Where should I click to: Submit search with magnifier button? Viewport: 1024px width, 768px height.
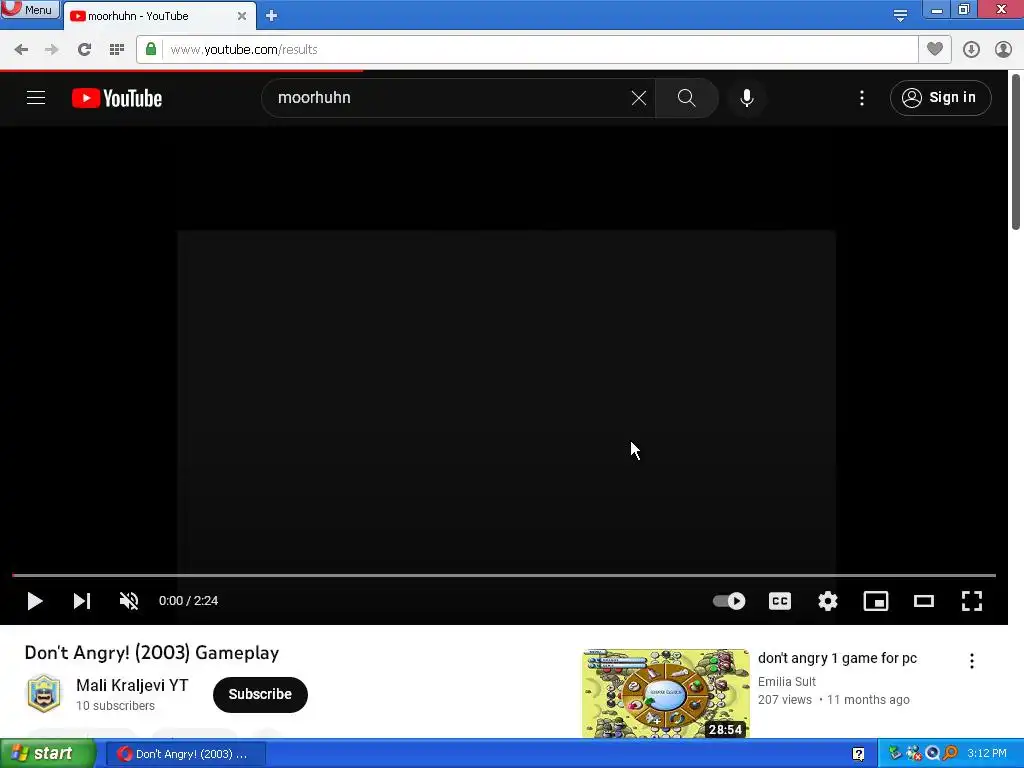(x=686, y=98)
